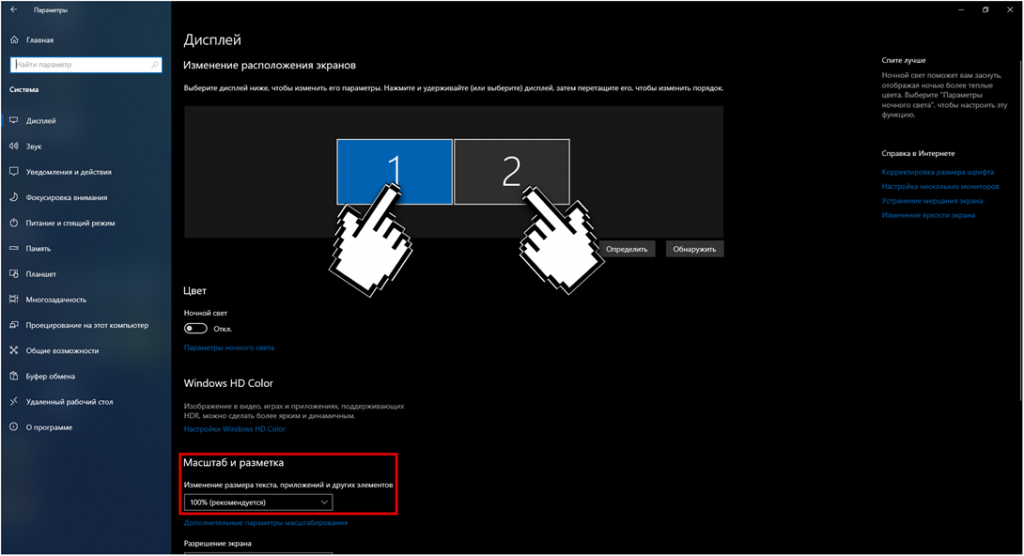Viewport: 1024px width, 556px height.
Task: Click the Sound speaker icon in sidebar
Action: point(14,146)
